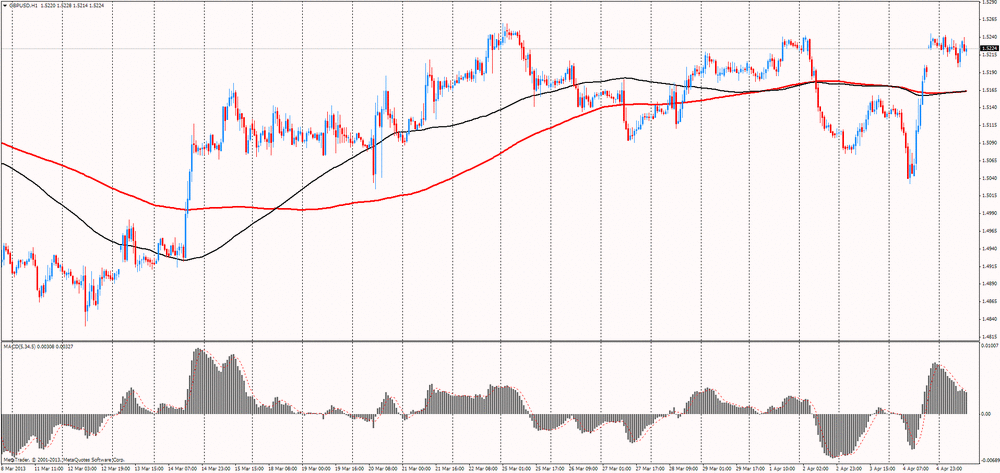Click the 1.4990 price scale value
Viewport: 1000px width, 473px height.
(x=989, y=214)
